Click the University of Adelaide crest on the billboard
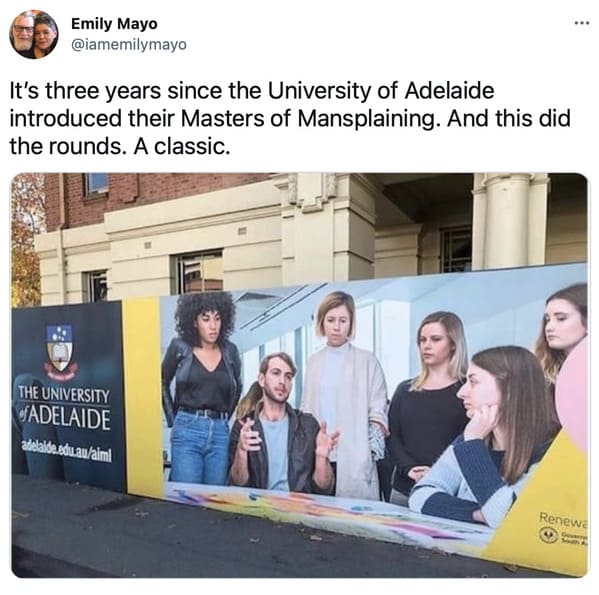This screenshot has width=599, height=595. pos(59,348)
